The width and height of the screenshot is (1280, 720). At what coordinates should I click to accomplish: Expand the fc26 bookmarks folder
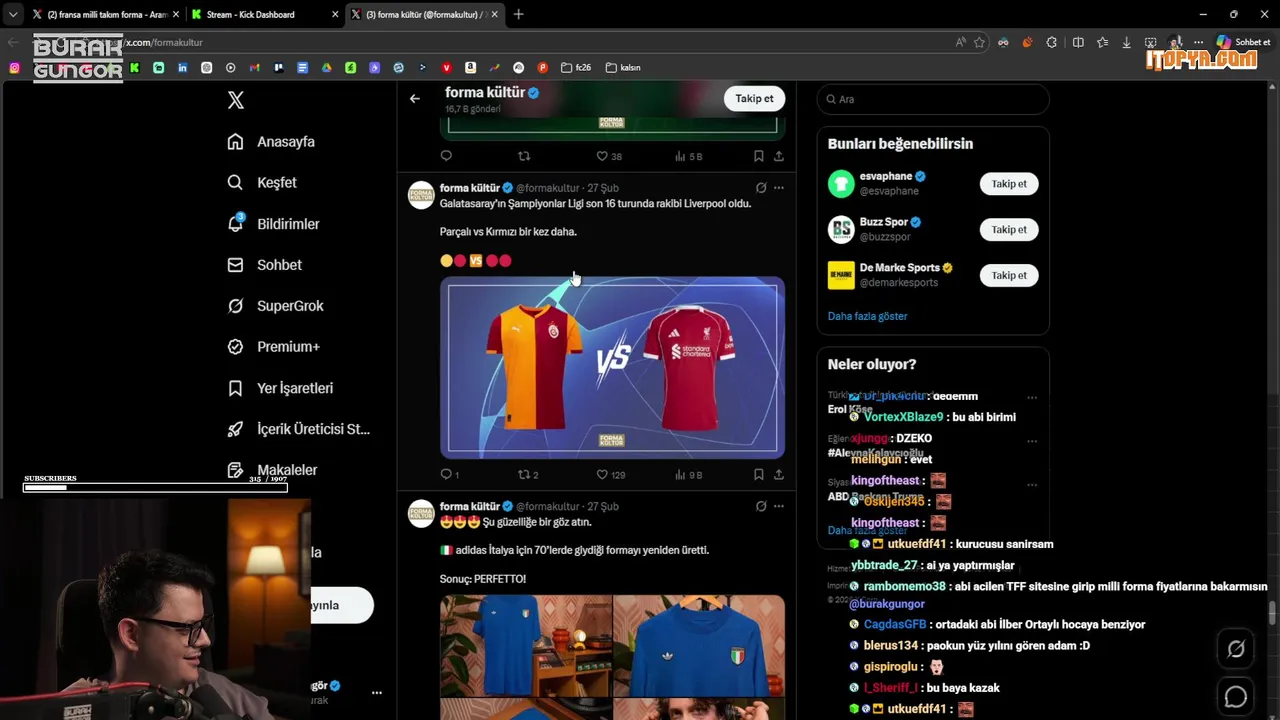pos(576,68)
